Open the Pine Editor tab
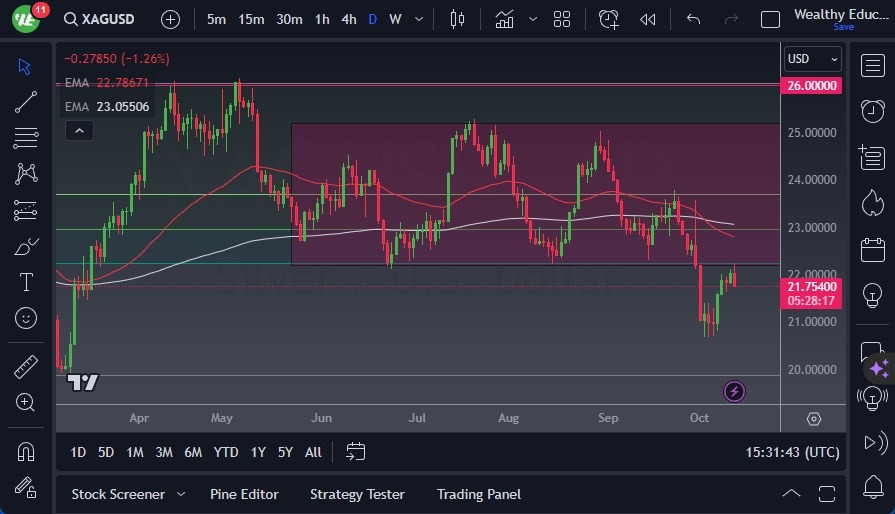This screenshot has height=514, width=895. pos(244,494)
